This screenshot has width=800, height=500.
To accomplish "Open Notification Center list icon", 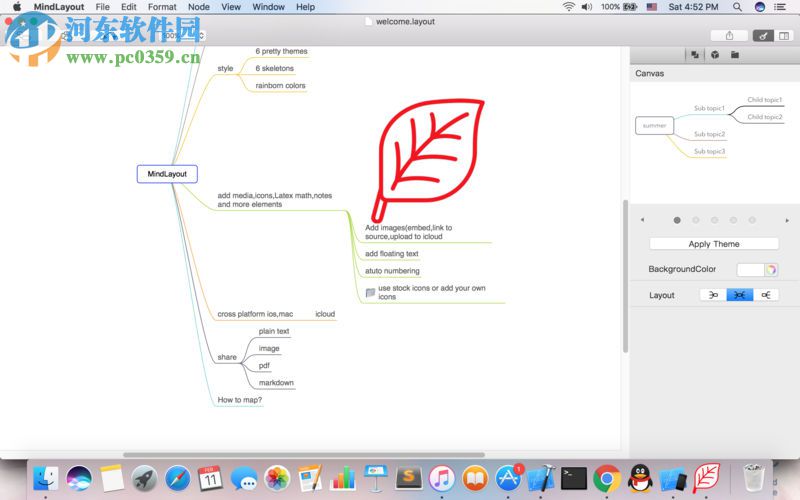I will coord(780,7).
